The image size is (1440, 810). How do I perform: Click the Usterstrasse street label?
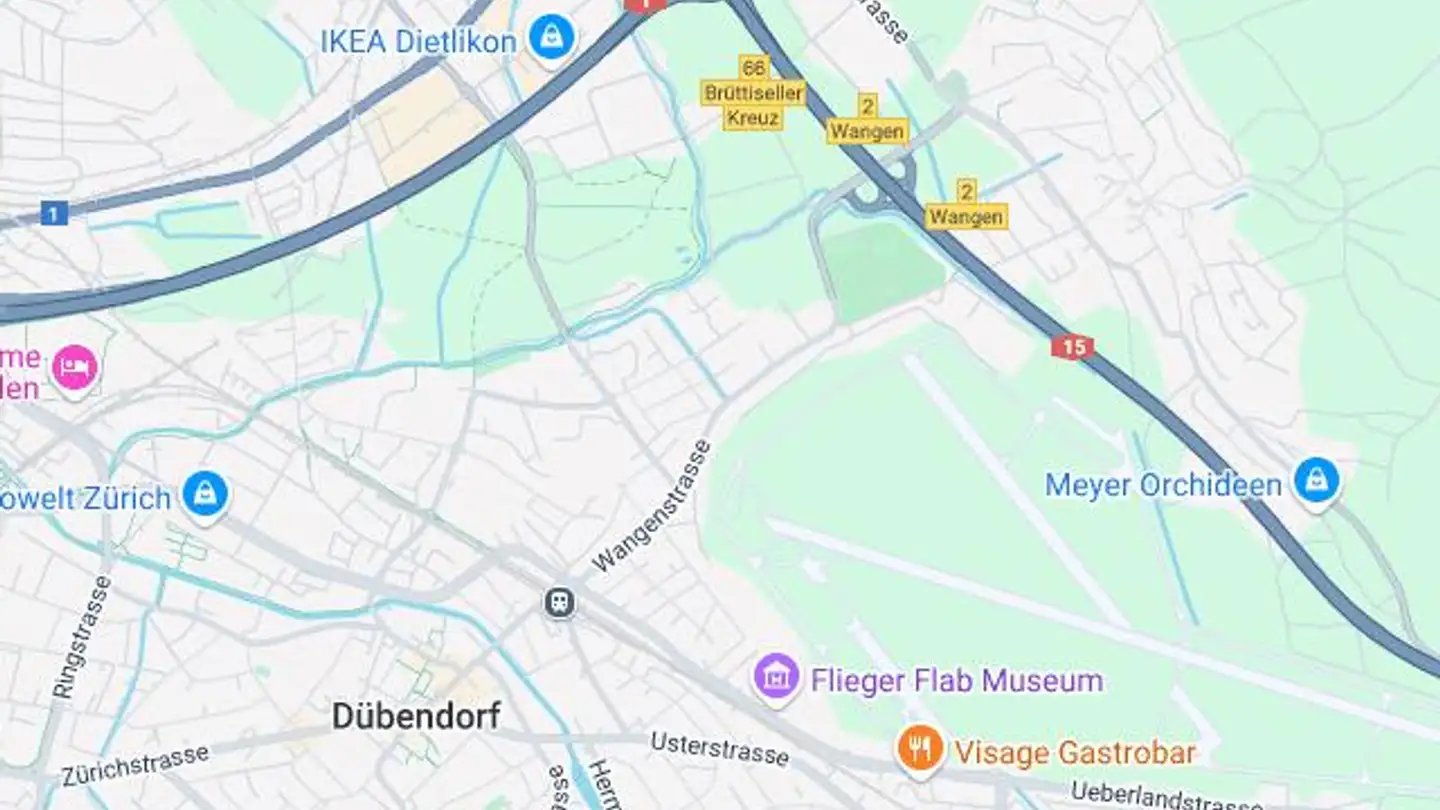coord(720,749)
